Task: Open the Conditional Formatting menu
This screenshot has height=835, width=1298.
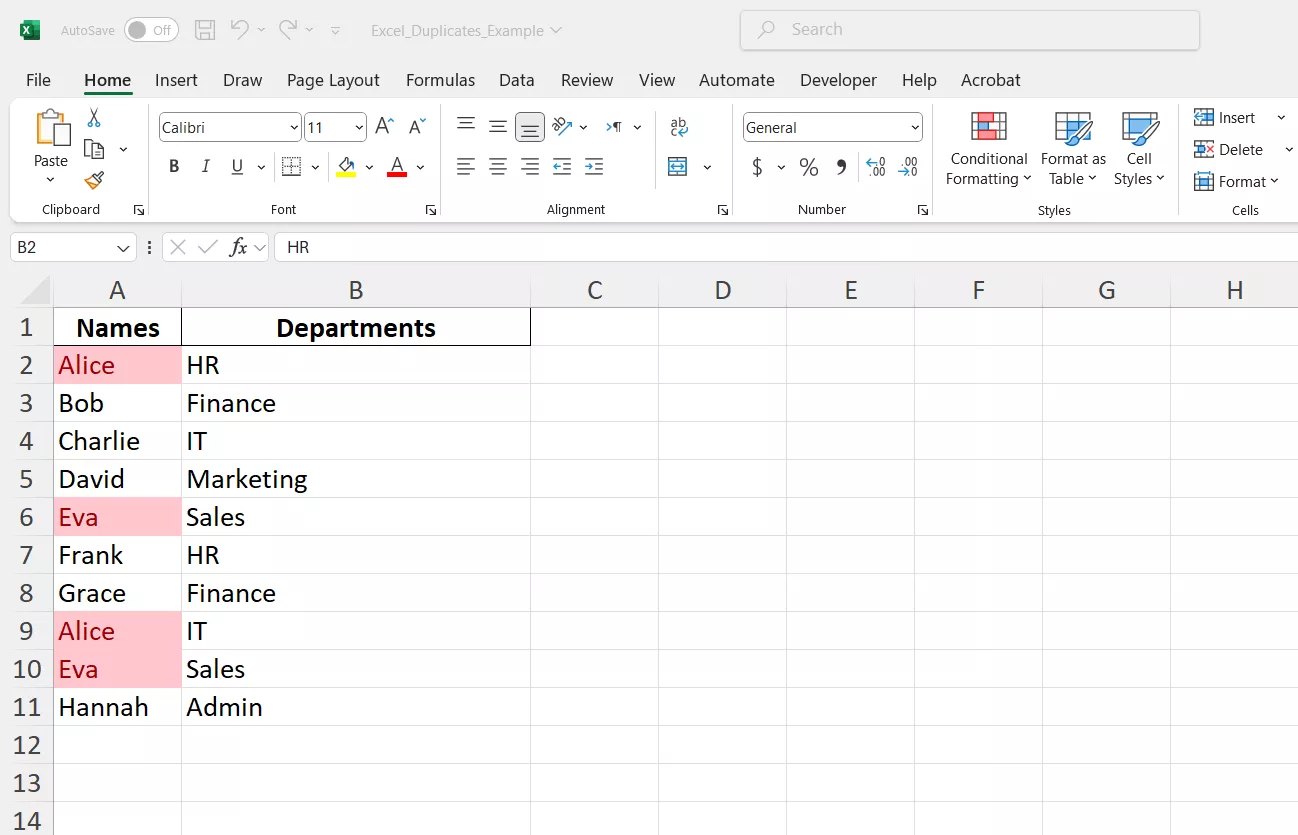Action: coord(987,150)
